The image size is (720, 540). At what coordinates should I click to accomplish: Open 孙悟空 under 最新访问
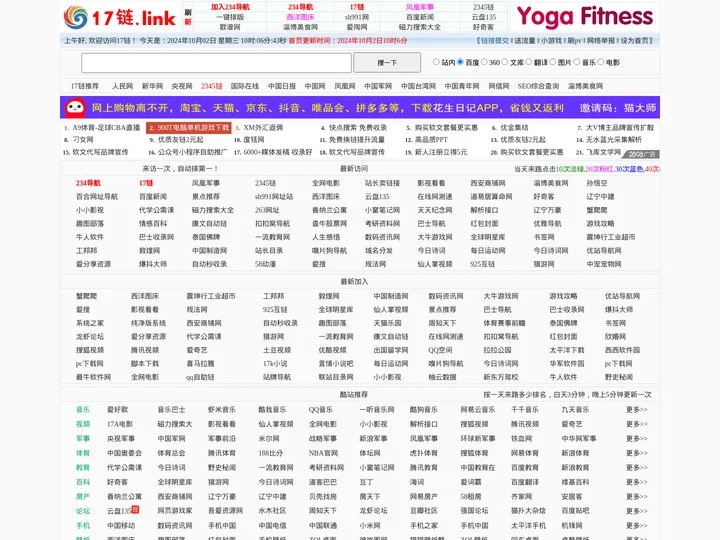point(597,183)
